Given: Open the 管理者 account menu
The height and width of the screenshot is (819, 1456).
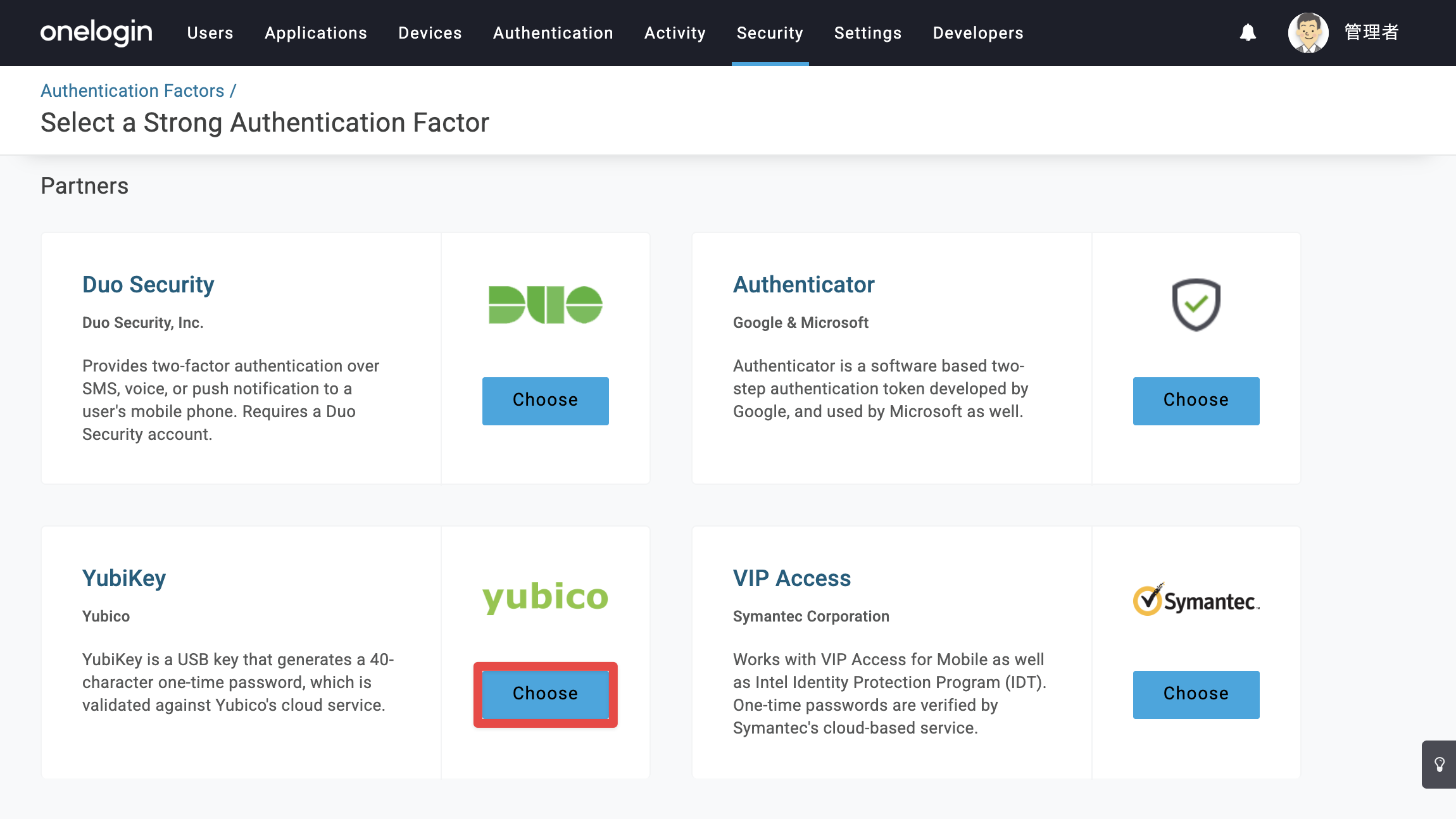Looking at the screenshot, I should [x=1371, y=32].
